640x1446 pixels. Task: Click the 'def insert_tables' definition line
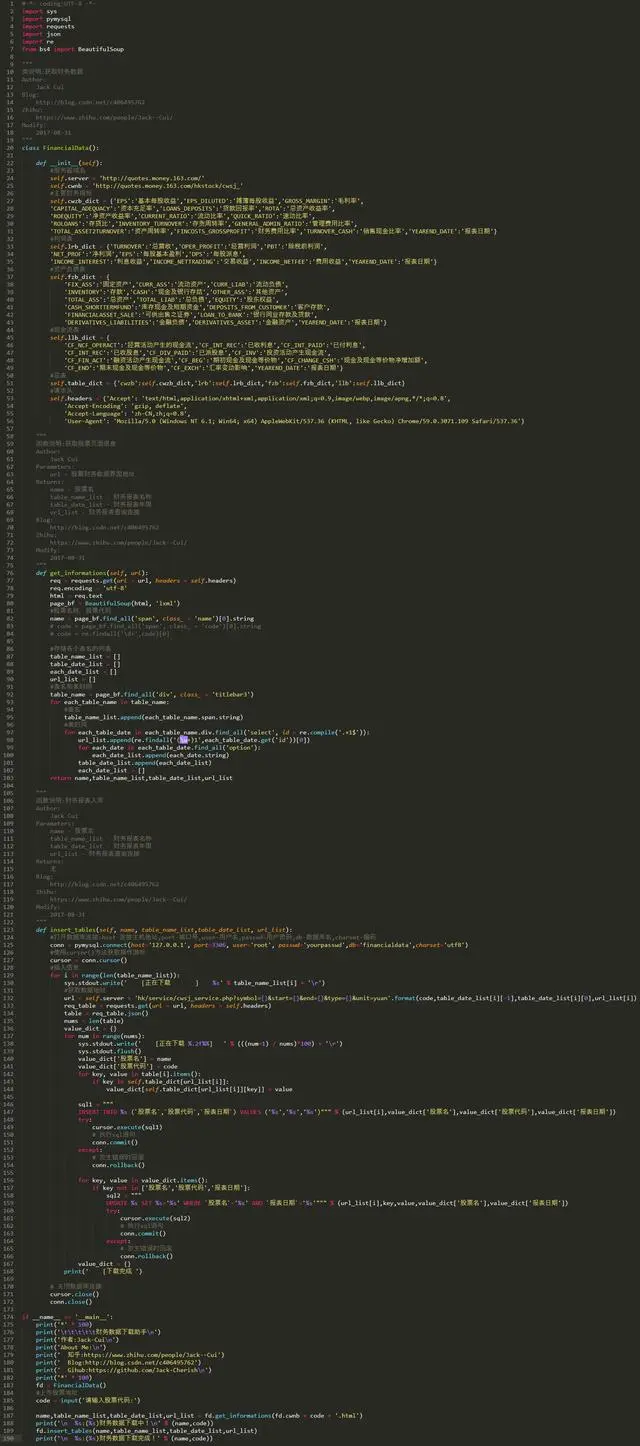pyautogui.click(x=165, y=930)
